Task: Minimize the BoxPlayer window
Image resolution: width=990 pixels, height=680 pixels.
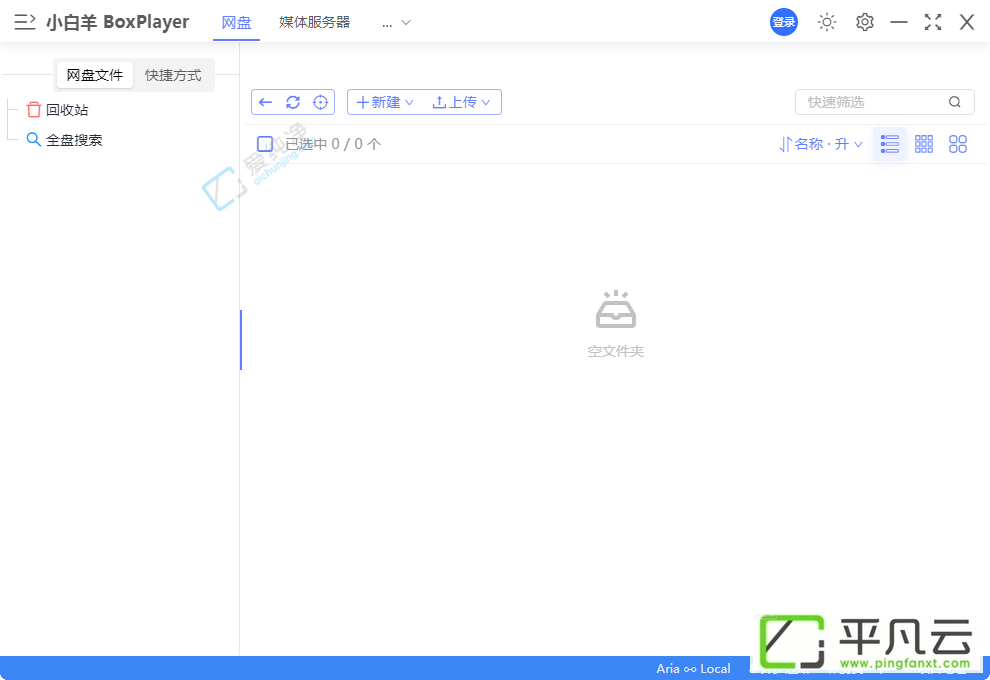Action: pyautogui.click(x=899, y=22)
